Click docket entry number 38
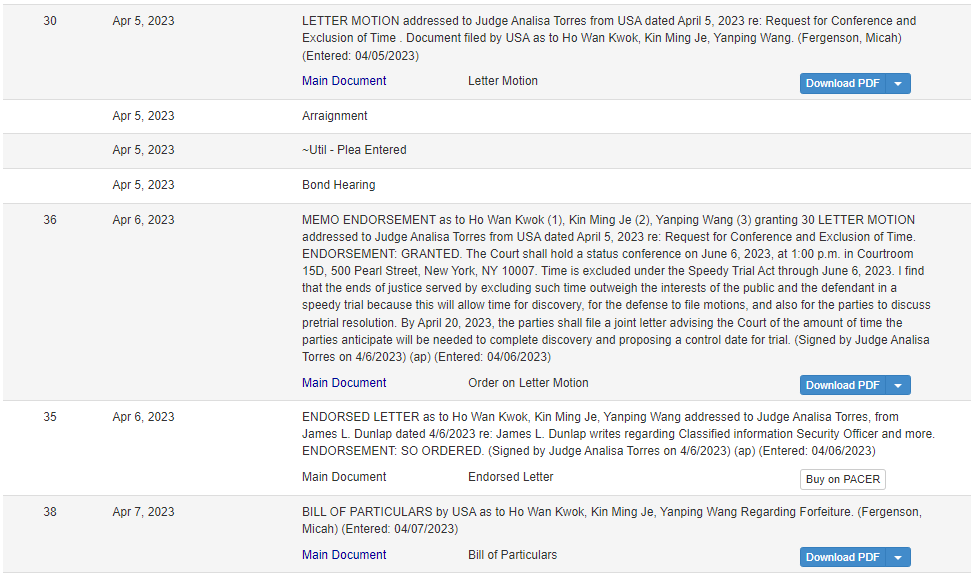 click(x=50, y=512)
